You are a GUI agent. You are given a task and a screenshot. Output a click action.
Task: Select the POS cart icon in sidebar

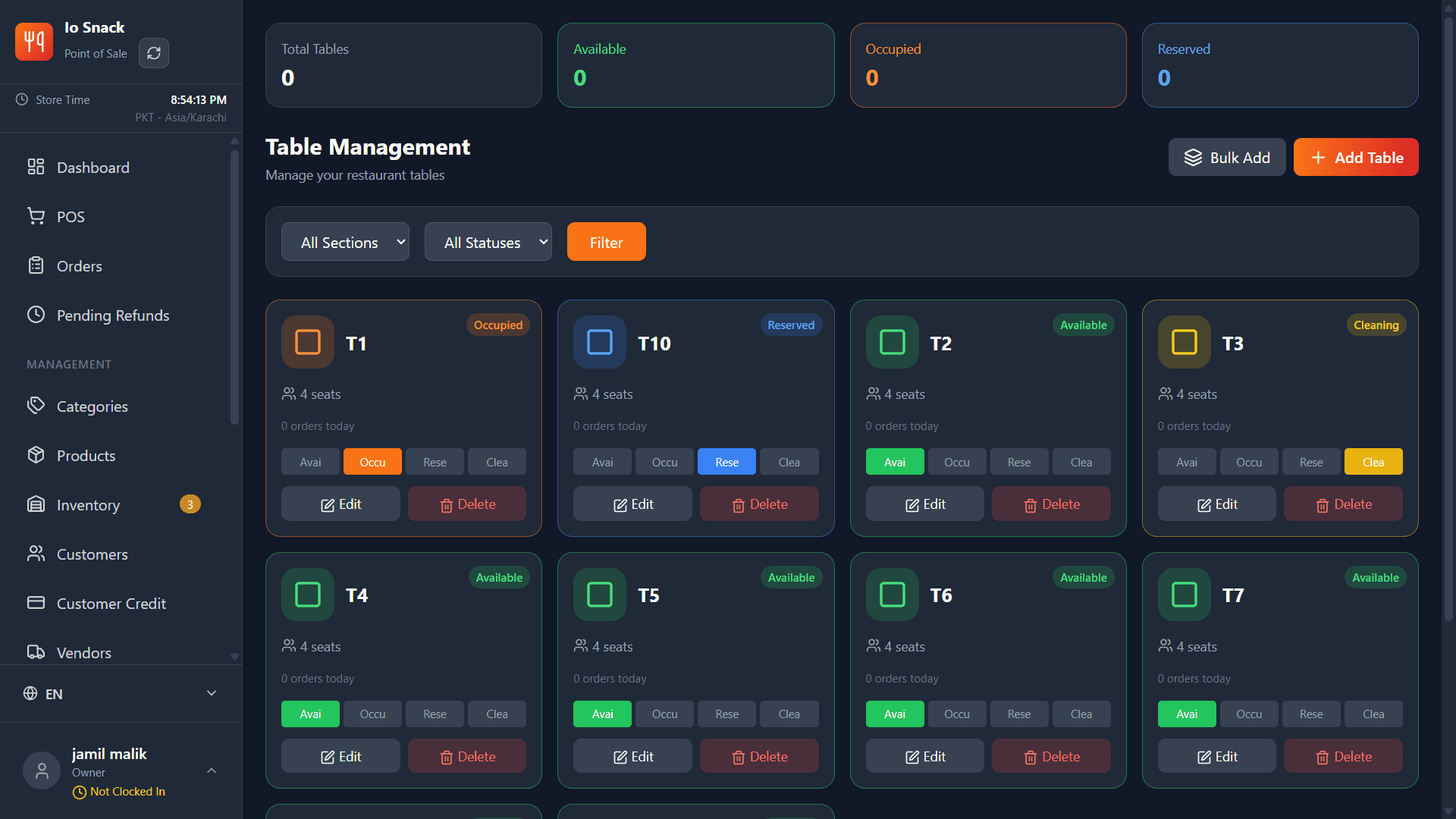click(36, 216)
